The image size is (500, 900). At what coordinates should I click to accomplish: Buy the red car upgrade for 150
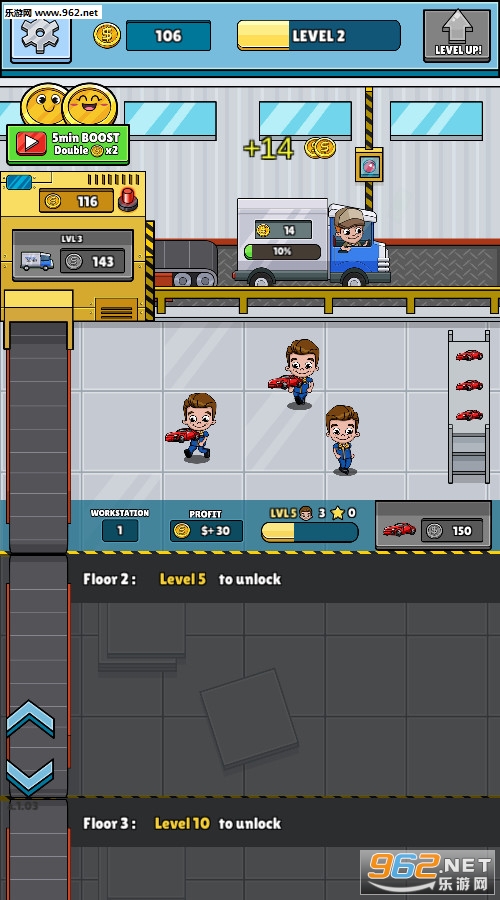[x=433, y=526]
